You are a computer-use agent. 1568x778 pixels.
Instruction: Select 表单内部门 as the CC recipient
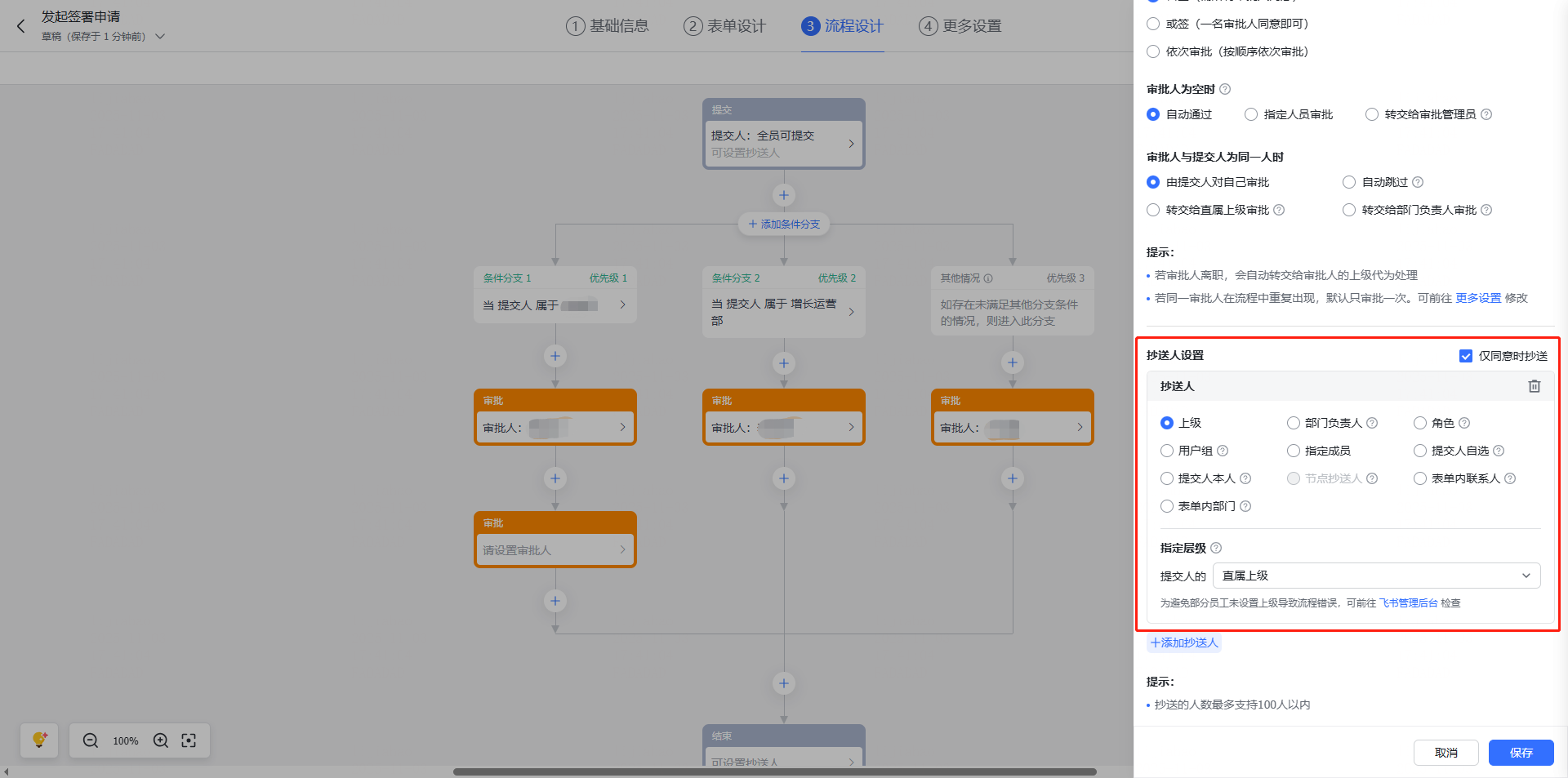1167,506
